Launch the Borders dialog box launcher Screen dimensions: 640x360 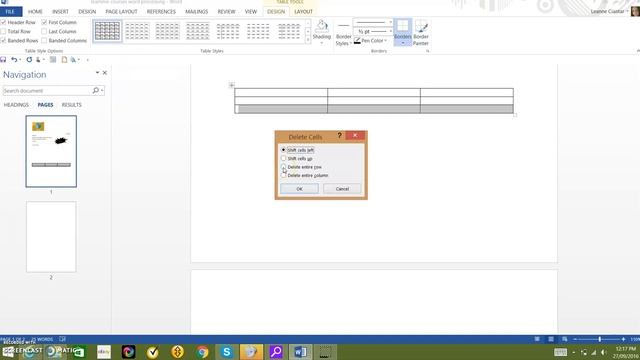(427, 51)
